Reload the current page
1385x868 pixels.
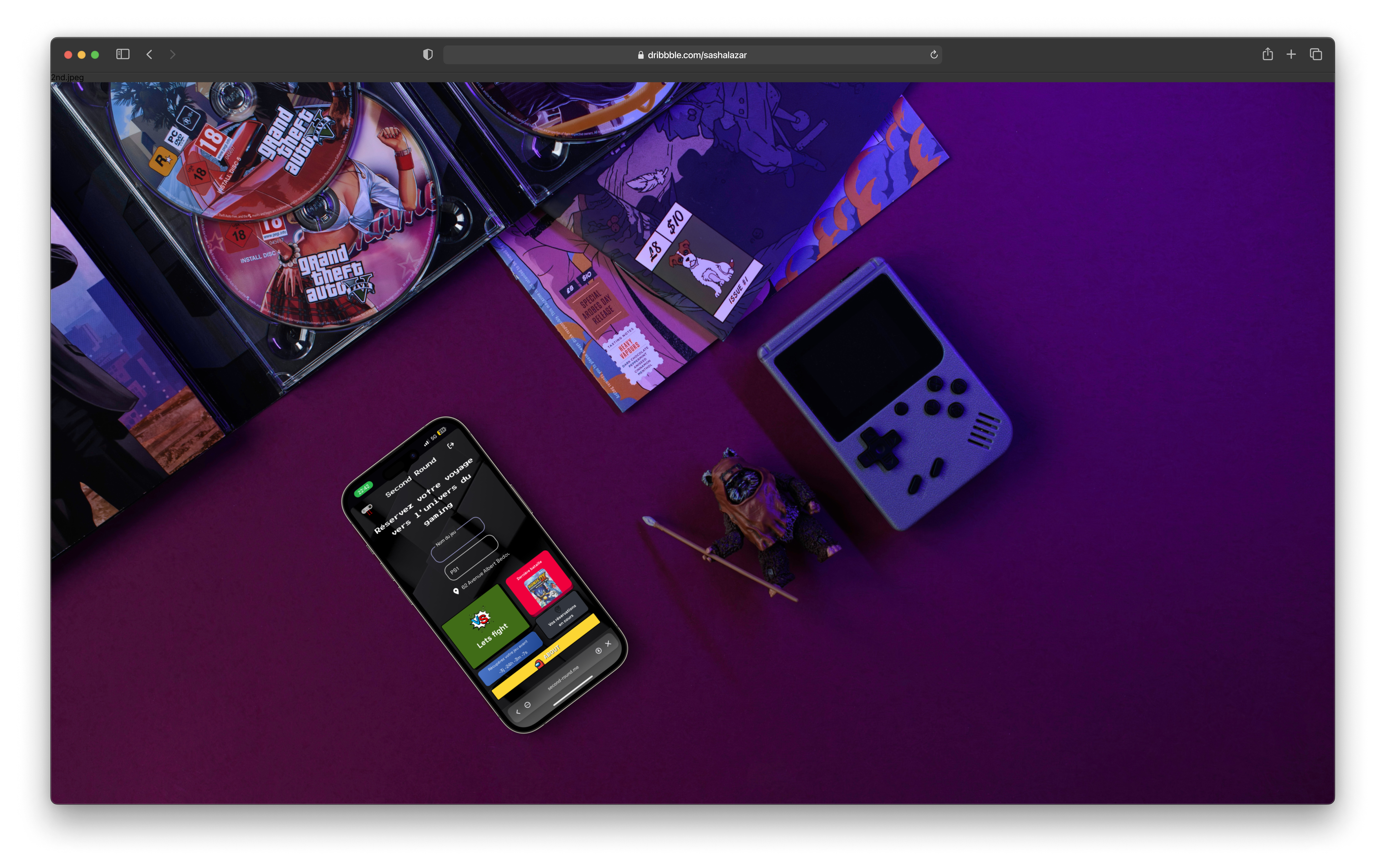(x=934, y=55)
